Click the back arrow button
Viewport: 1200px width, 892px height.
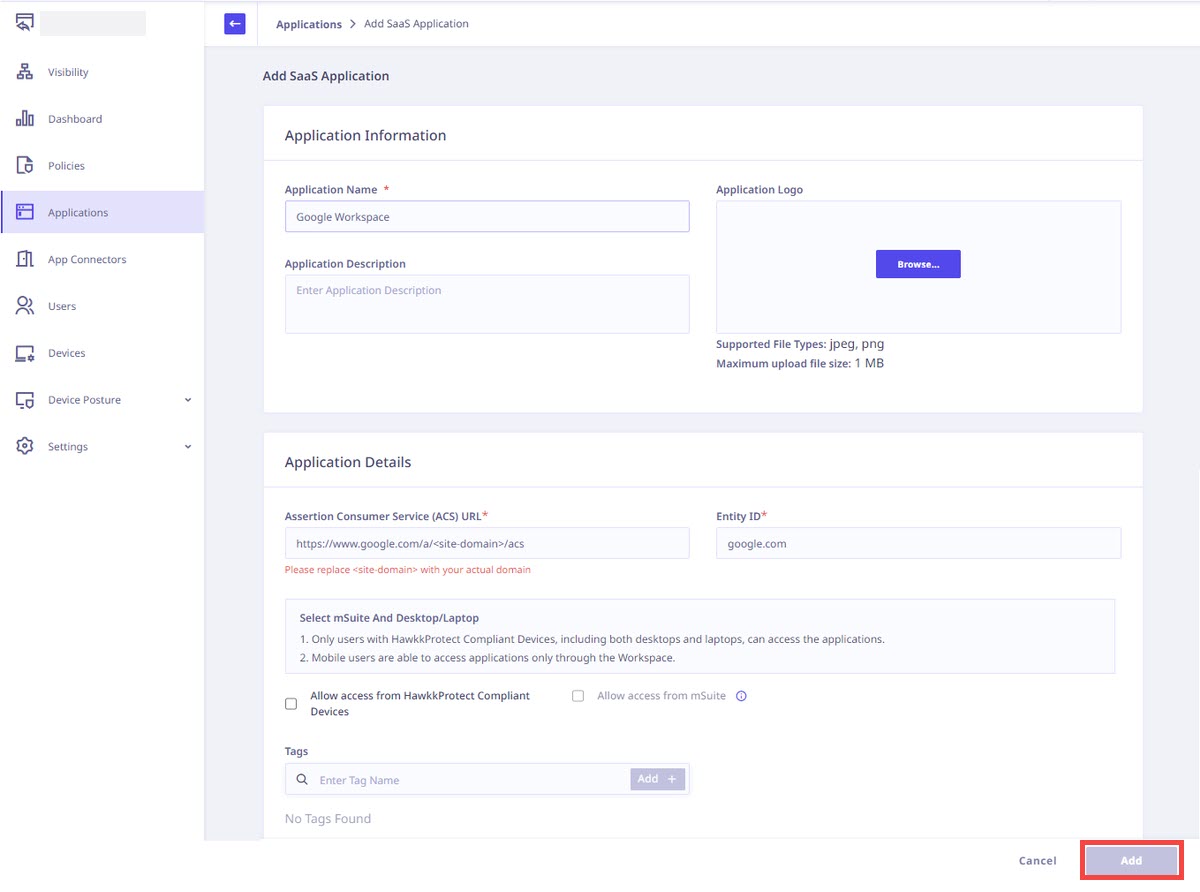point(235,24)
